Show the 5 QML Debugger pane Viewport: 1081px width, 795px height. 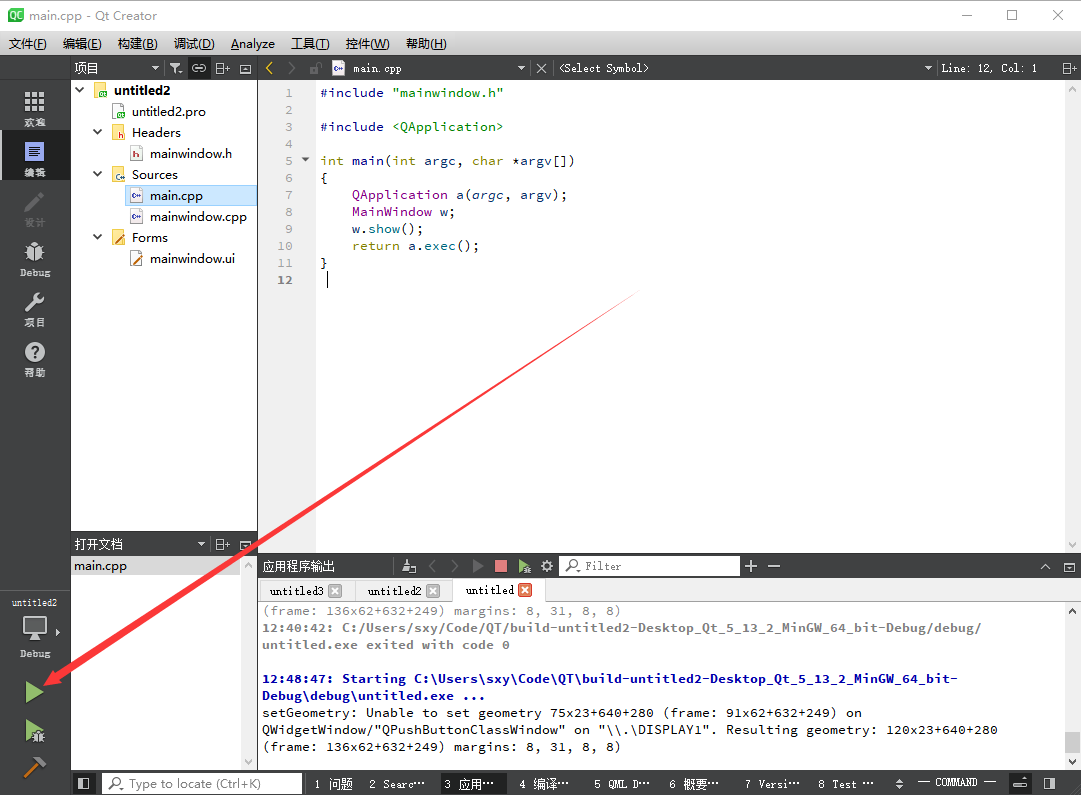click(621, 784)
